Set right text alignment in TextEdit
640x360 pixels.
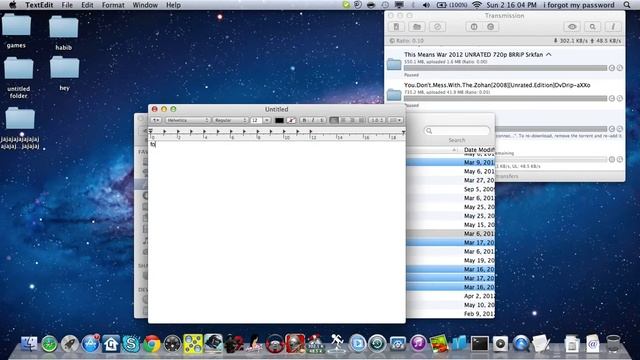pyautogui.click(x=352, y=120)
